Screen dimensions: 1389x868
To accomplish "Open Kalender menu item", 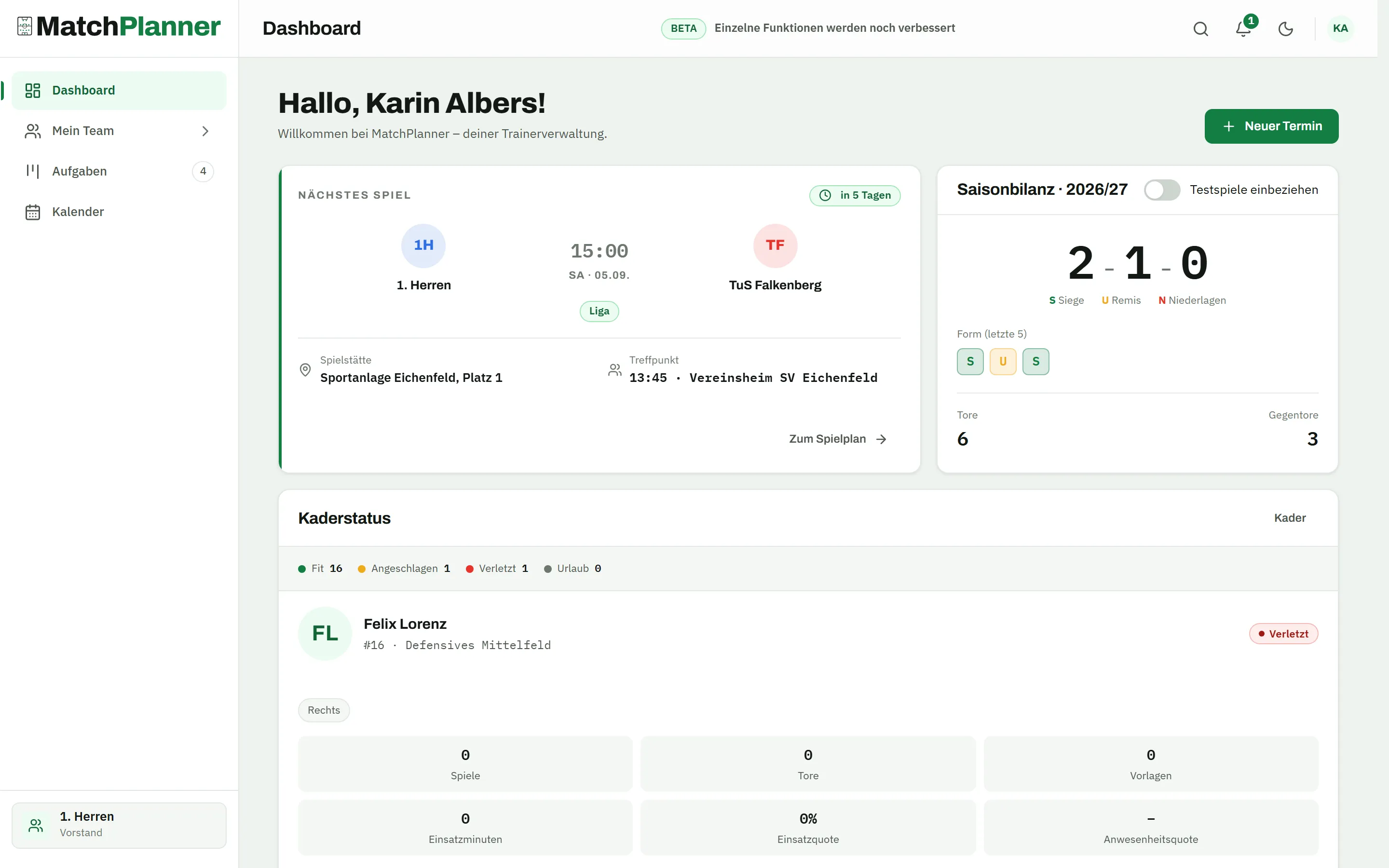I will pos(119,212).
